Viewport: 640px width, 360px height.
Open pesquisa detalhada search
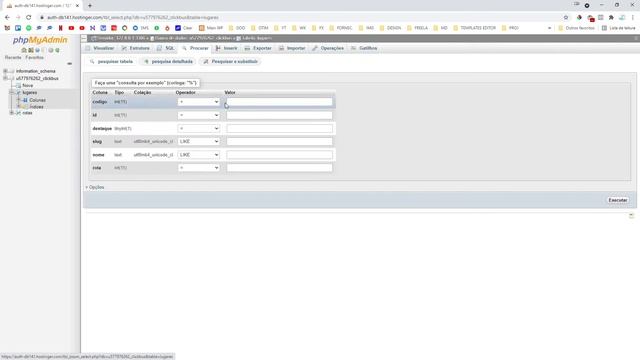[x=168, y=62]
